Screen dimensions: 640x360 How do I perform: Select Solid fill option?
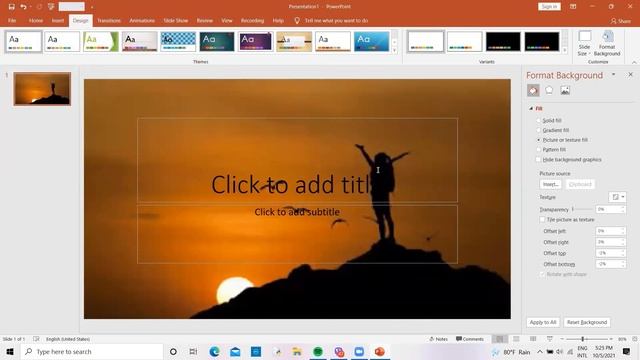pos(549,120)
